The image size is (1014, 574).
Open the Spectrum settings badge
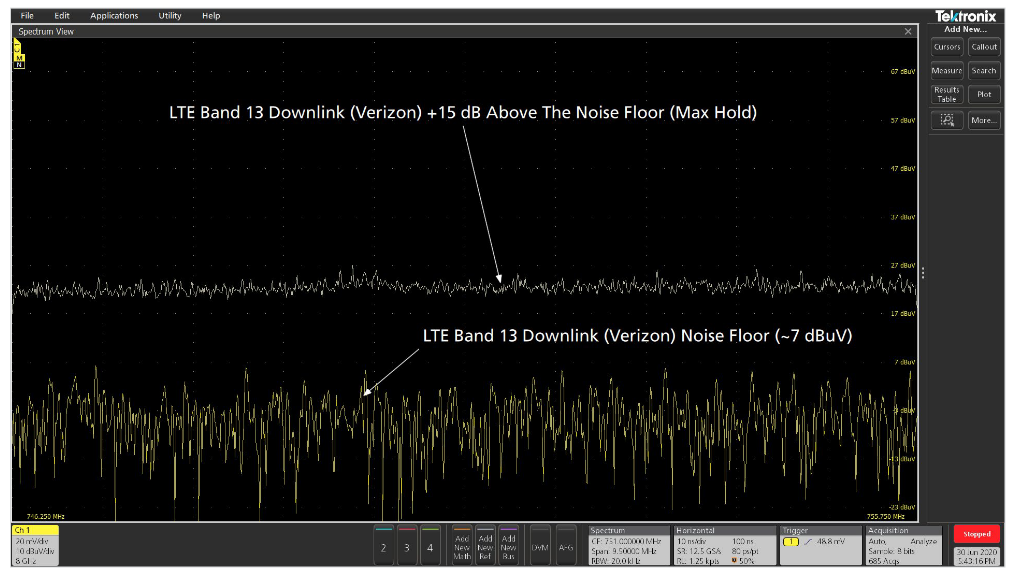(628, 545)
